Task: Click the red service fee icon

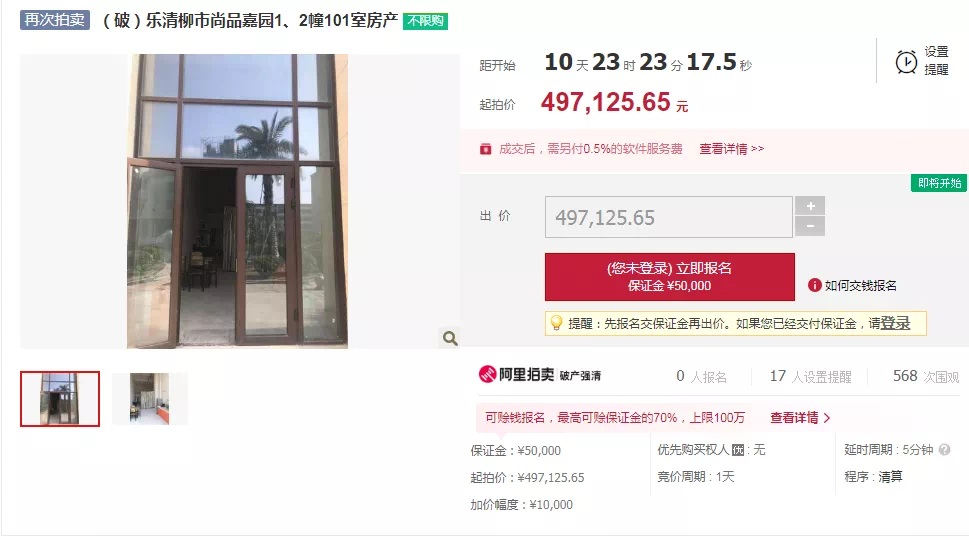Action: (x=486, y=149)
